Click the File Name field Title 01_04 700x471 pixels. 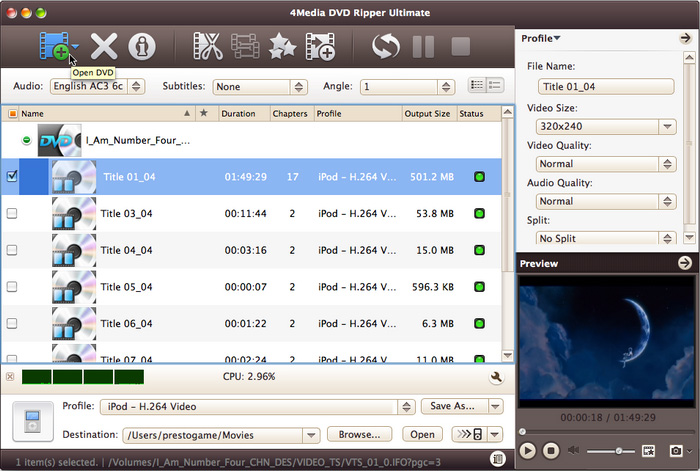click(x=606, y=87)
